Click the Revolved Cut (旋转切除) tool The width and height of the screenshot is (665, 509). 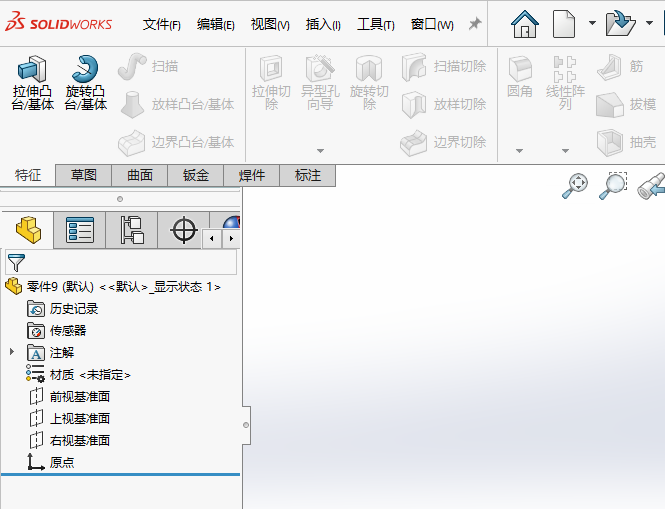coord(369,83)
